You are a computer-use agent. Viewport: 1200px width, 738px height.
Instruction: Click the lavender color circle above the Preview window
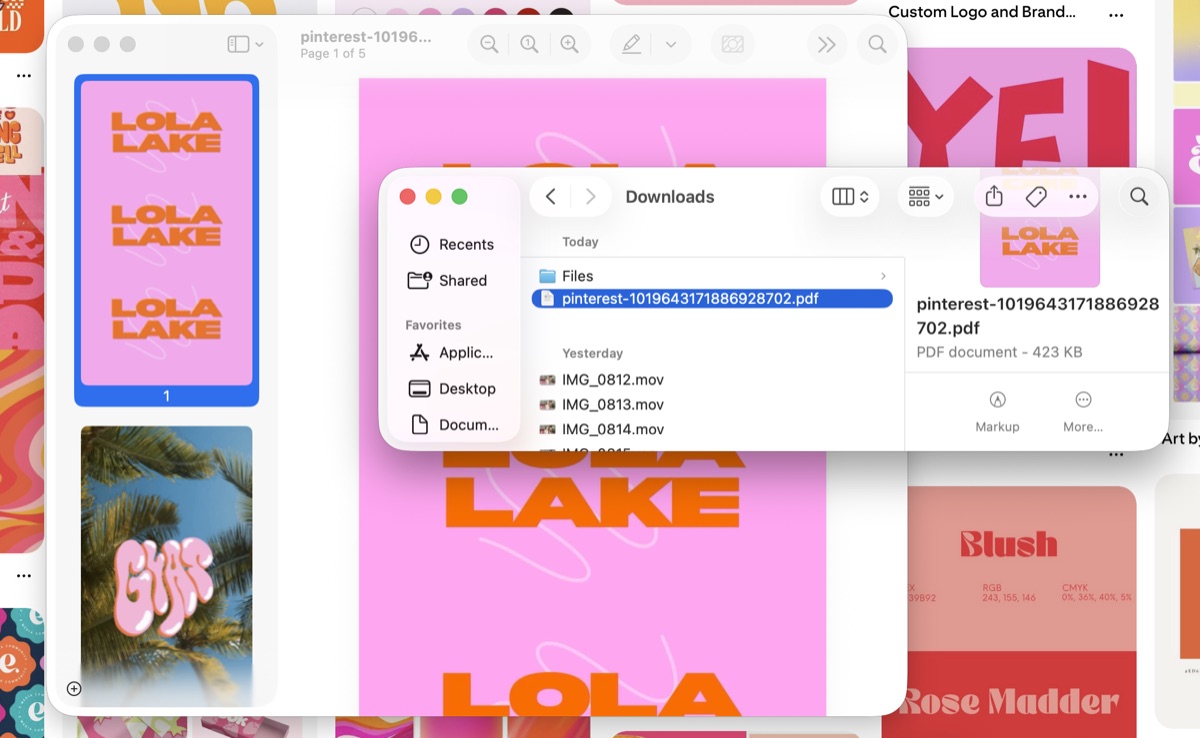point(463,12)
